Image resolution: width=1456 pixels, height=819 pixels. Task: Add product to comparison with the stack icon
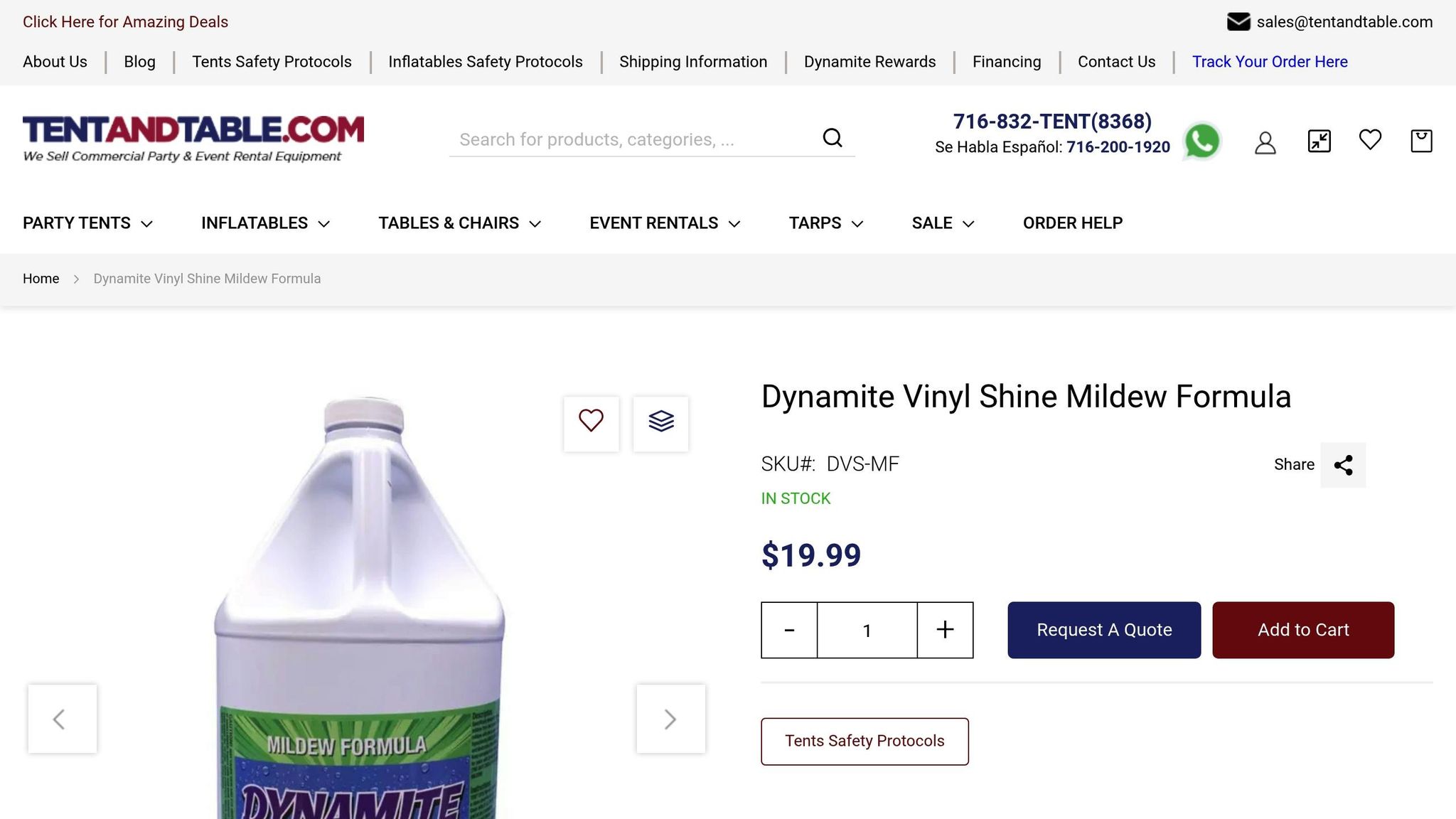pyautogui.click(x=660, y=422)
